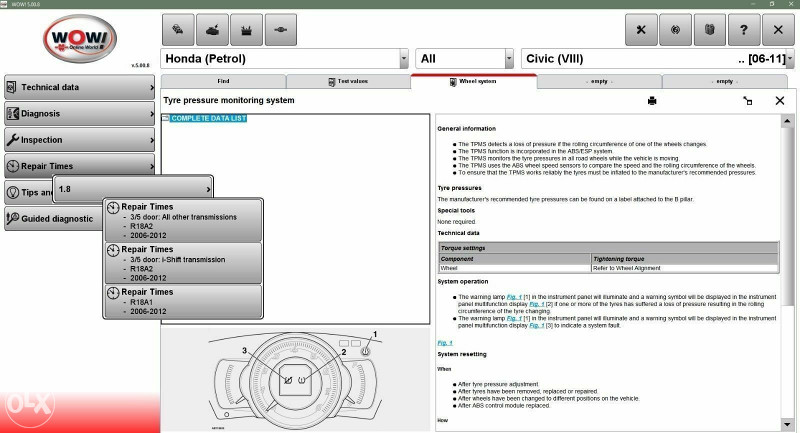Viewport: 800px width, 433px height.
Task: Click the 'Tyre pressures' heading
Action: click(x=459, y=188)
